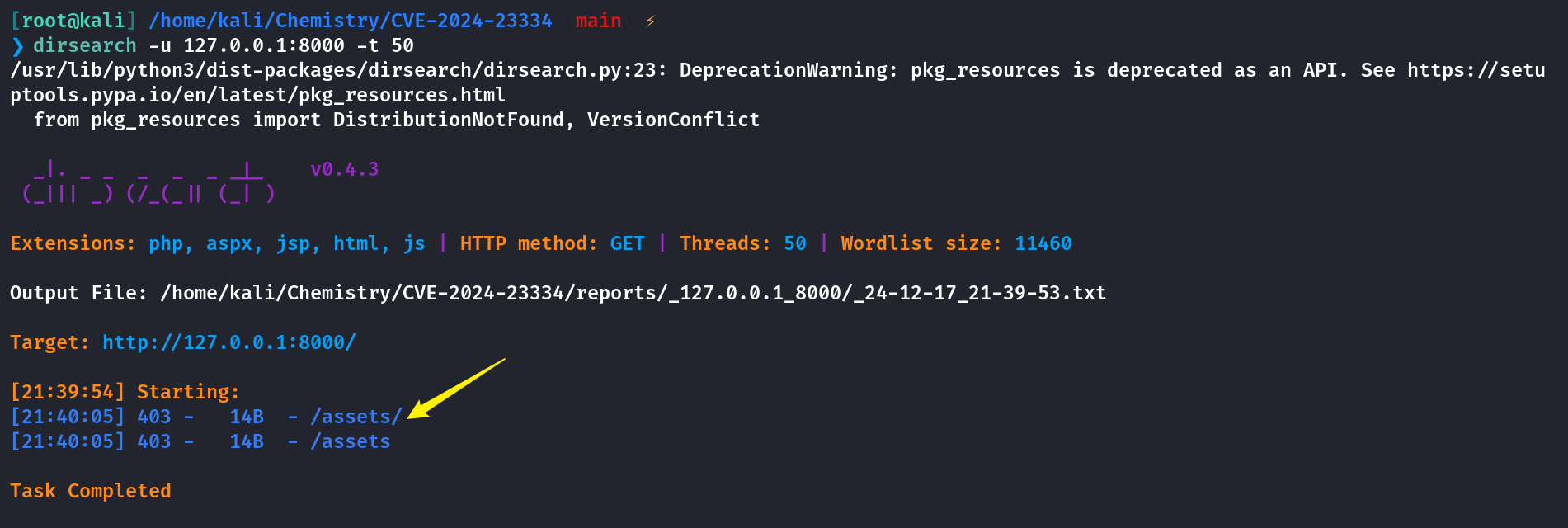Click the v0.4.3 version label
This screenshot has width=1568, height=528.
point(345,169)
